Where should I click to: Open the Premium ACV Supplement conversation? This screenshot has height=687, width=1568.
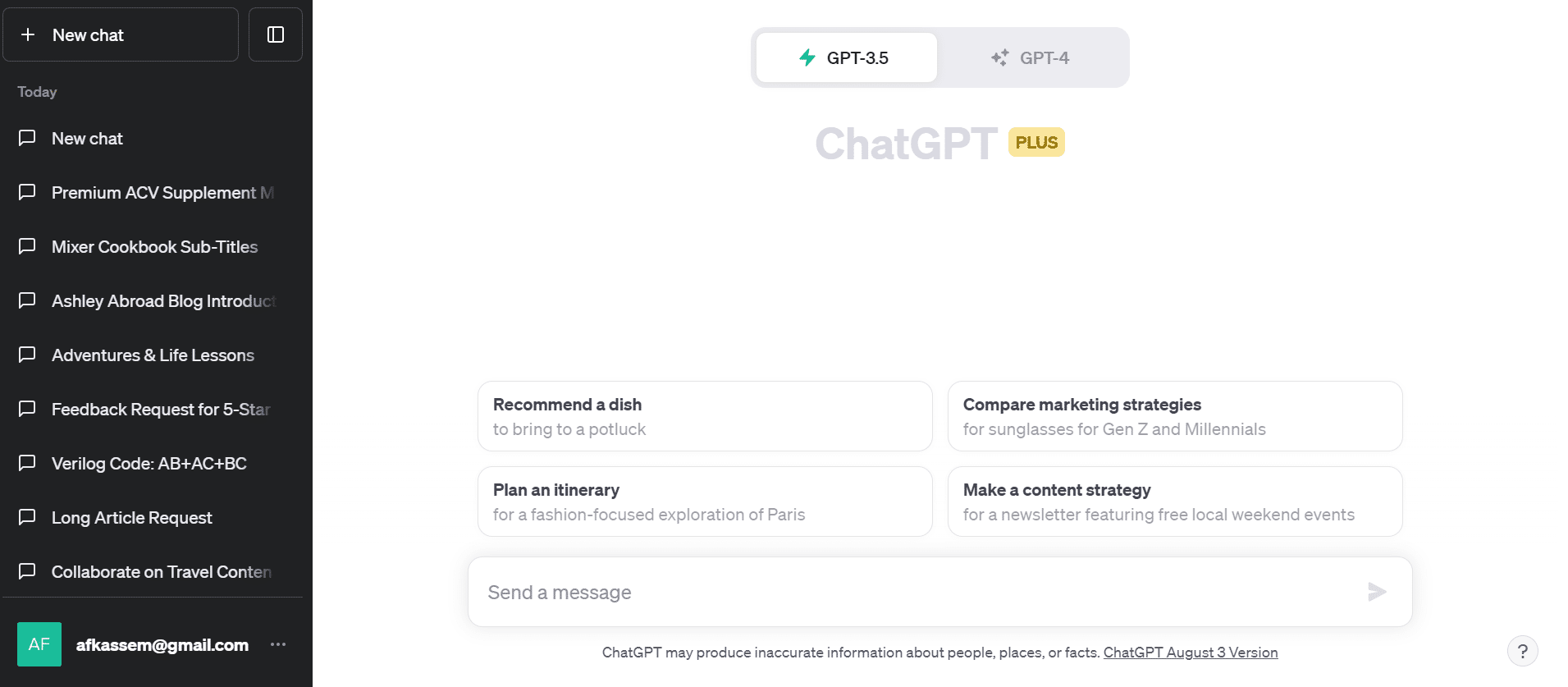point(162,193)
